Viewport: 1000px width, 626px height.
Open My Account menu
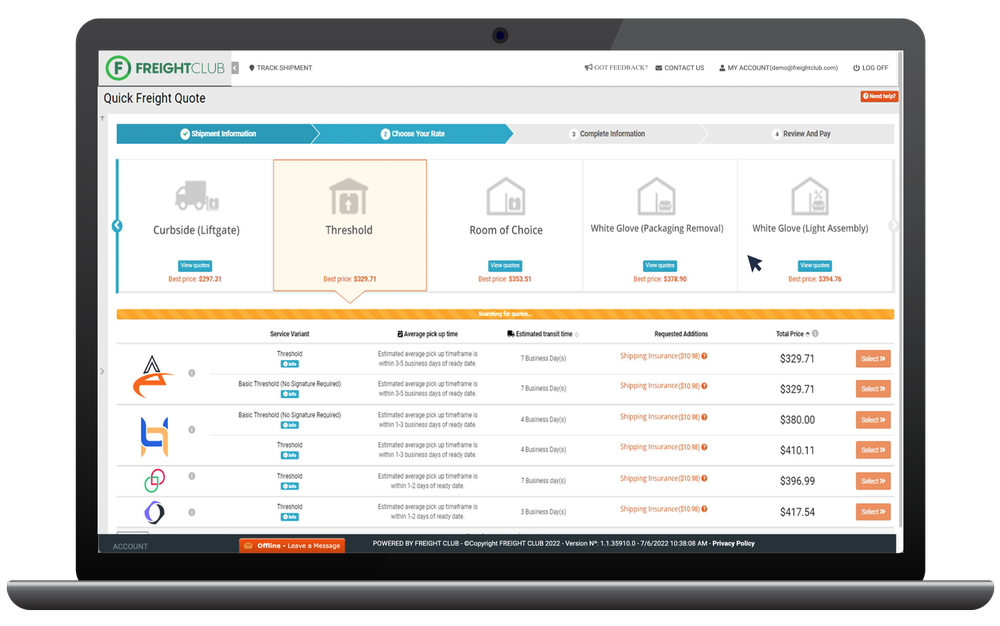point(778,68)
